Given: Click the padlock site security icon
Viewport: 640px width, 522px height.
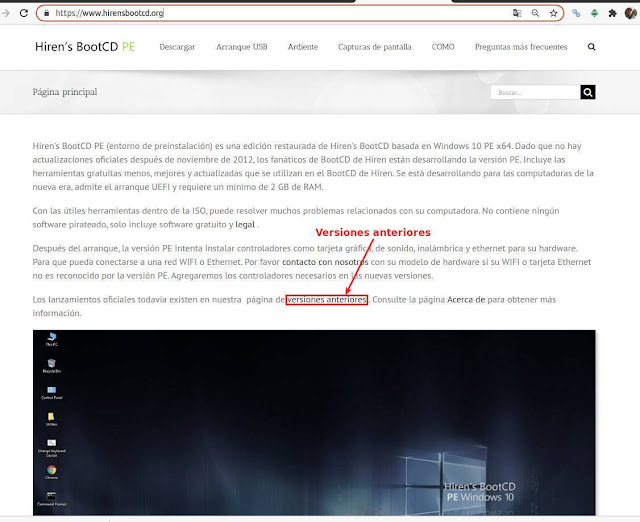Looking at the screenshot, I should (x=47, y=13).
